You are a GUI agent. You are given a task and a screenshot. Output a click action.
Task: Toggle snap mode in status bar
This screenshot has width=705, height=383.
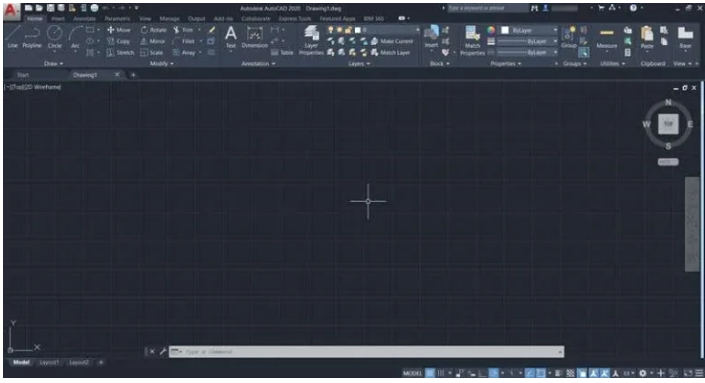[x=441, y=373]
